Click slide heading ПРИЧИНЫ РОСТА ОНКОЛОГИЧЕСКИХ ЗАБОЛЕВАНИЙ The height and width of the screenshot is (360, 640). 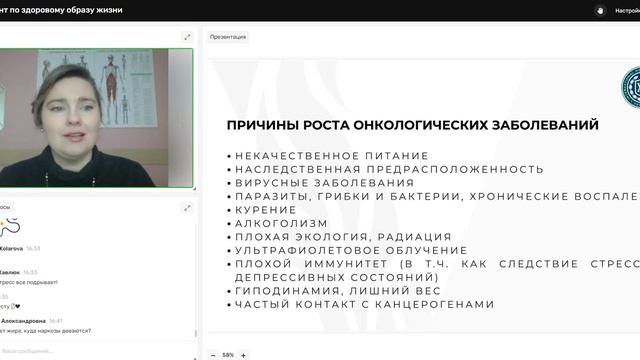(413, 125)
